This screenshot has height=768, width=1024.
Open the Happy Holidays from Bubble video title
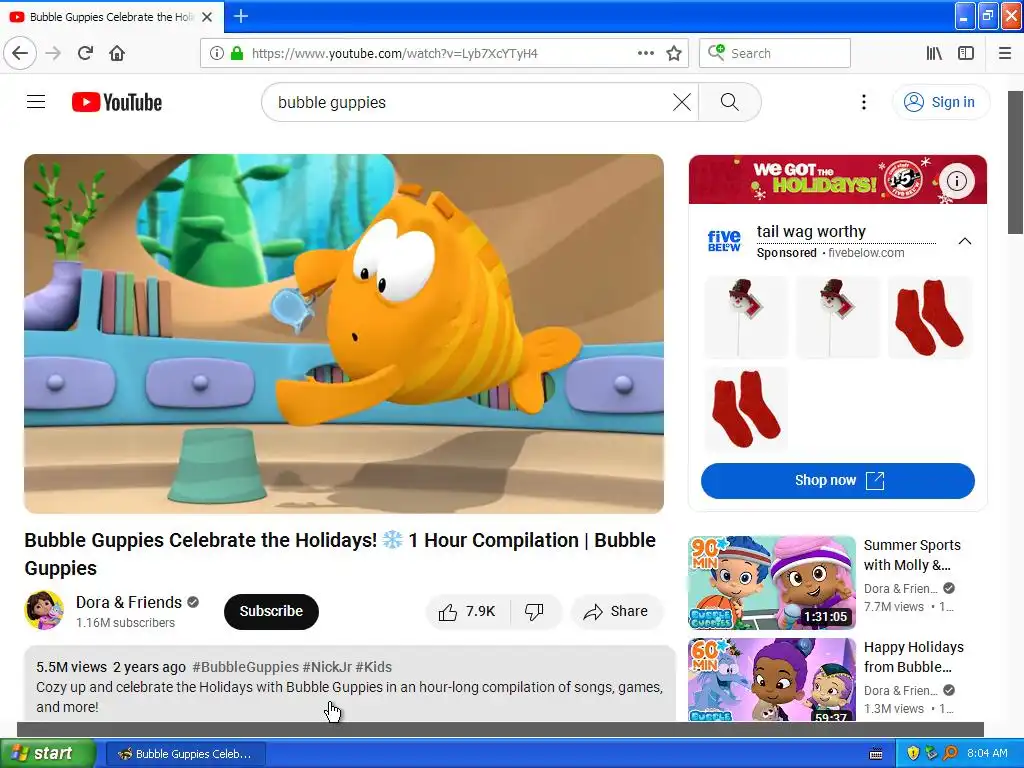[913, 657]
